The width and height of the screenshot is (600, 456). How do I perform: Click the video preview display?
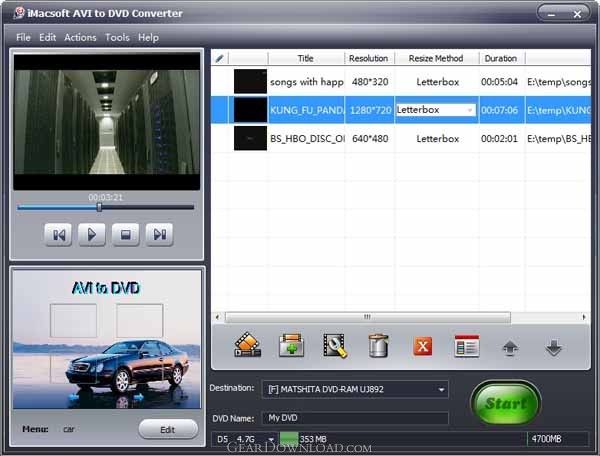pos(106,121)
